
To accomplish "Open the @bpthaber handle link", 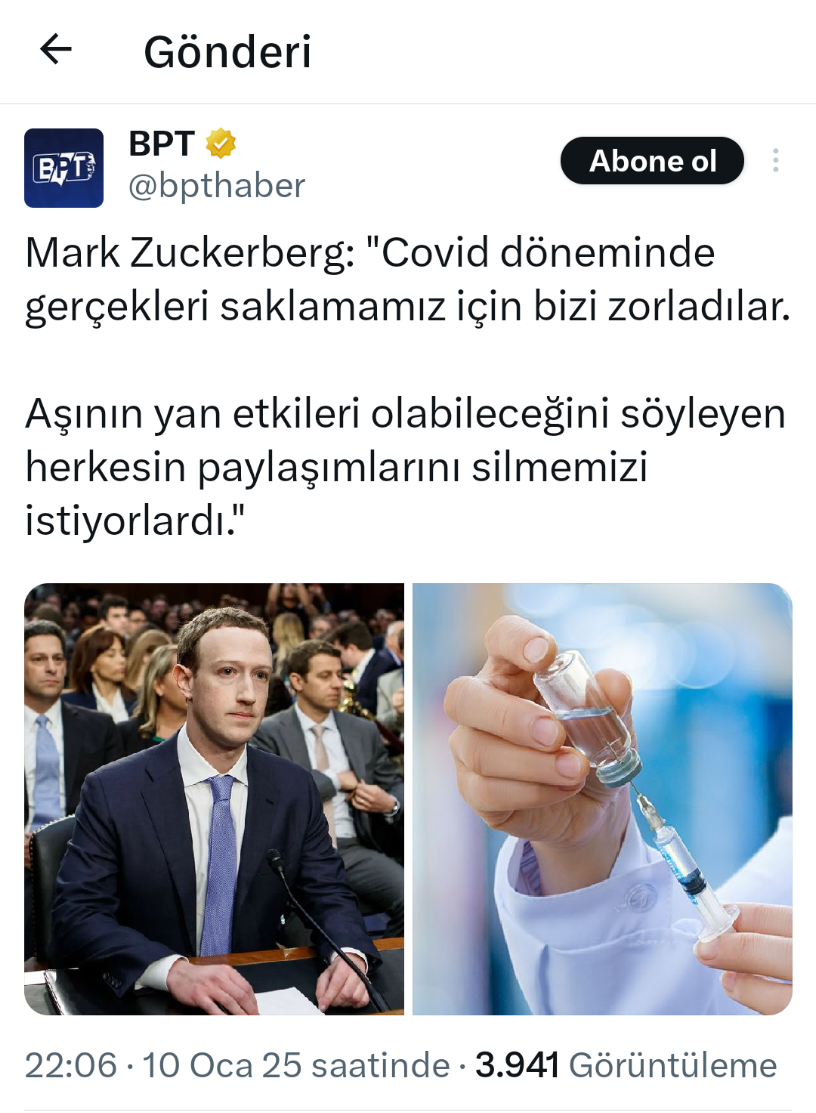I will pos(216,186).
